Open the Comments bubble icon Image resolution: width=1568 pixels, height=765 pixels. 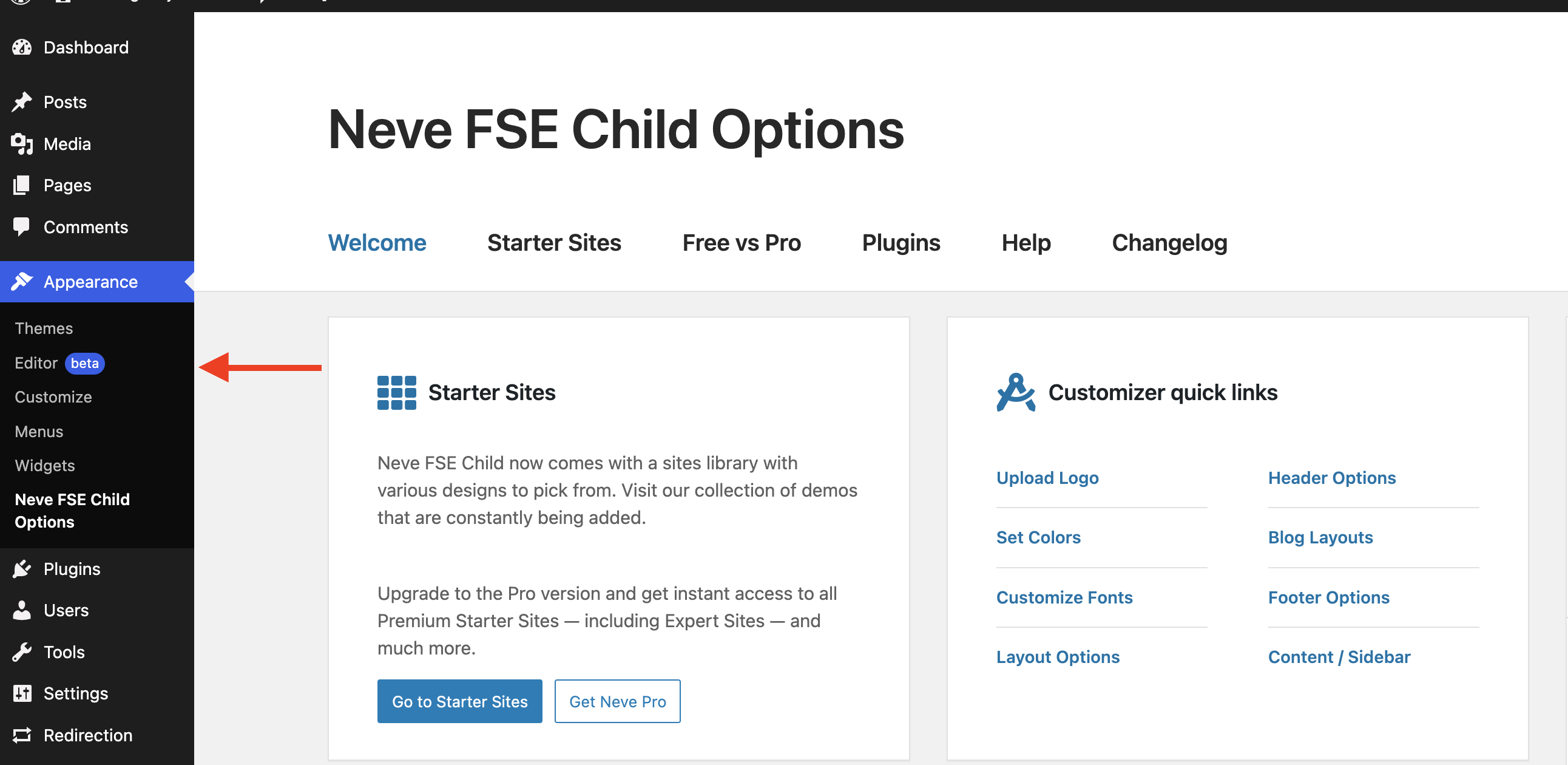pyautogui.click(x=22, y=226)
